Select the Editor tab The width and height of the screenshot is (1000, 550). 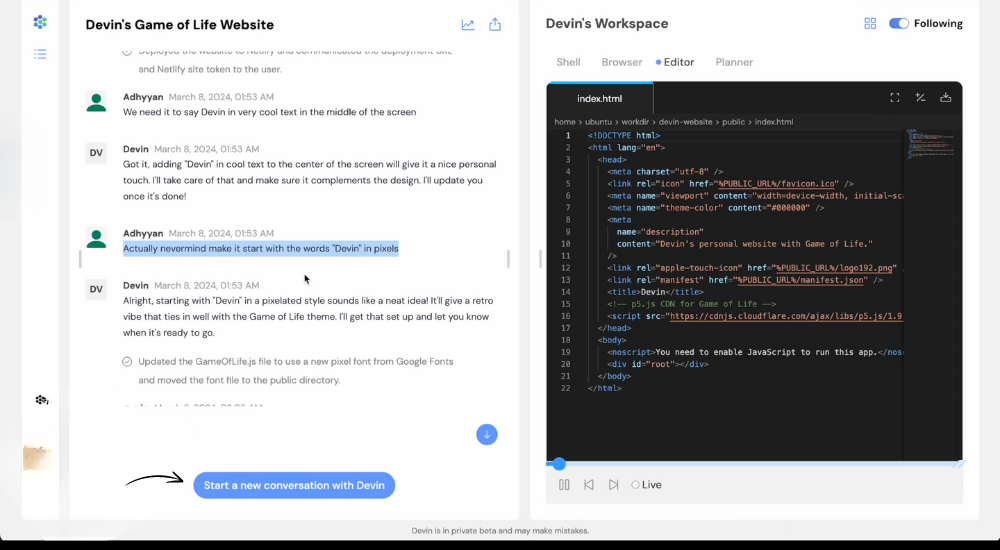tap(679, 62)
